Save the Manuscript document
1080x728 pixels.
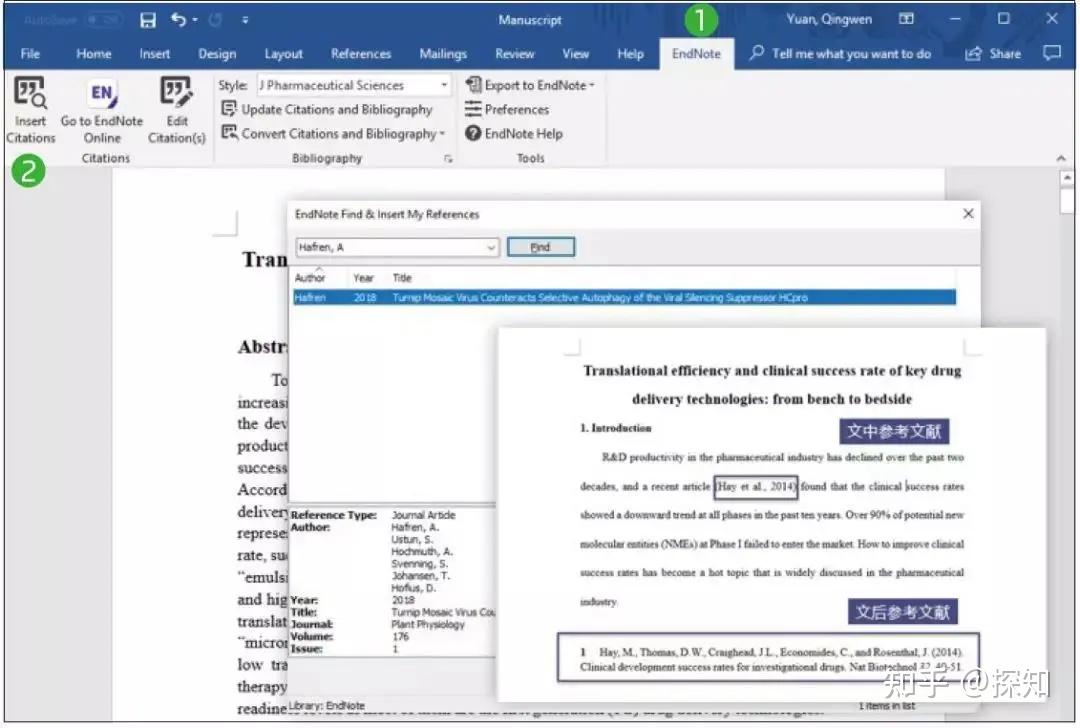pyautogui.click(x=148, y=19)
